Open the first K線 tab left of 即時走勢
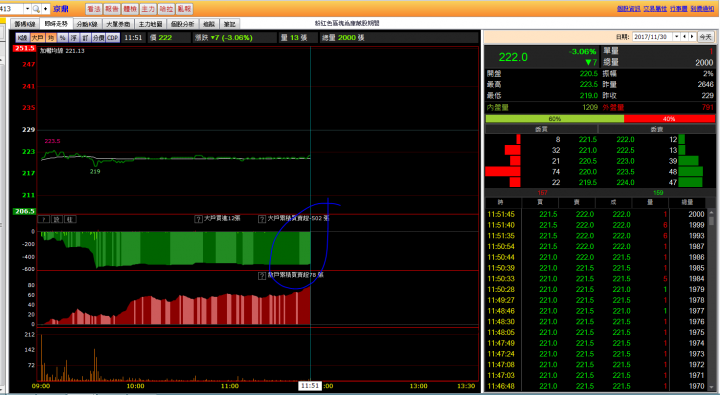 coord(25,24)
